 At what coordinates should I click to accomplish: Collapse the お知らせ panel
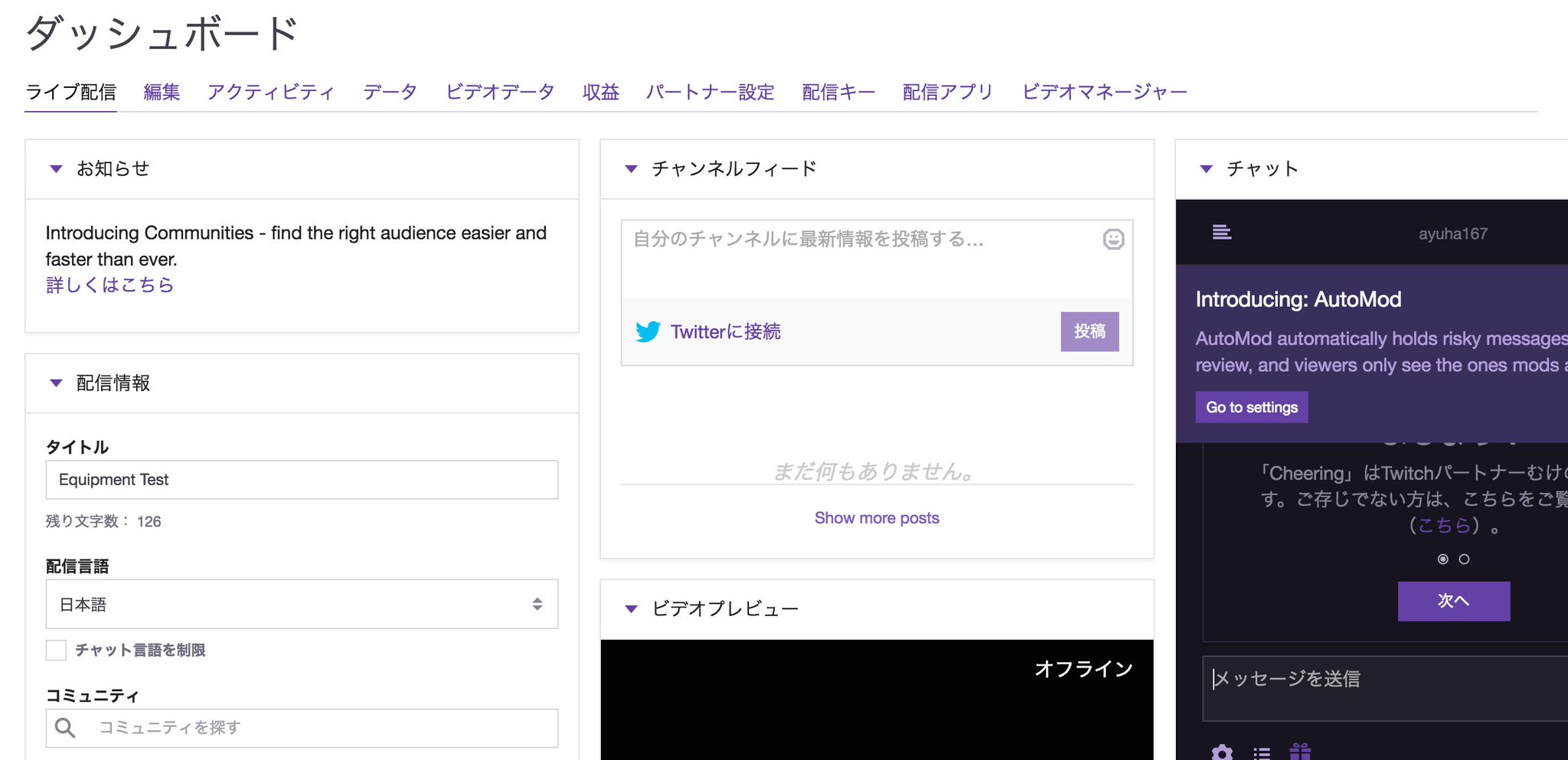click(56, 168)
